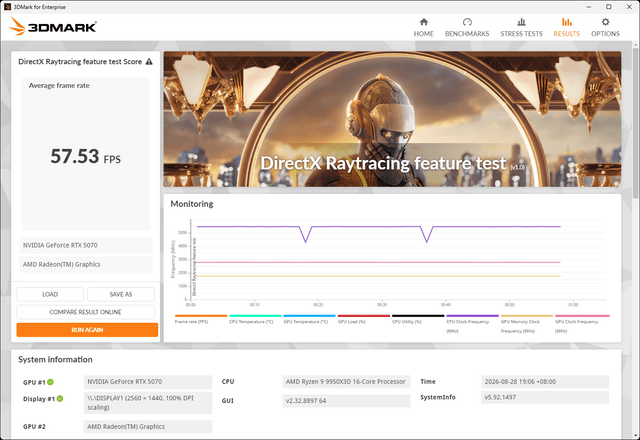This screenshot has height=440, width=640.
Task: Toggle CPU Clock Frequency legend entry
Action: click(x=472, y=324)
